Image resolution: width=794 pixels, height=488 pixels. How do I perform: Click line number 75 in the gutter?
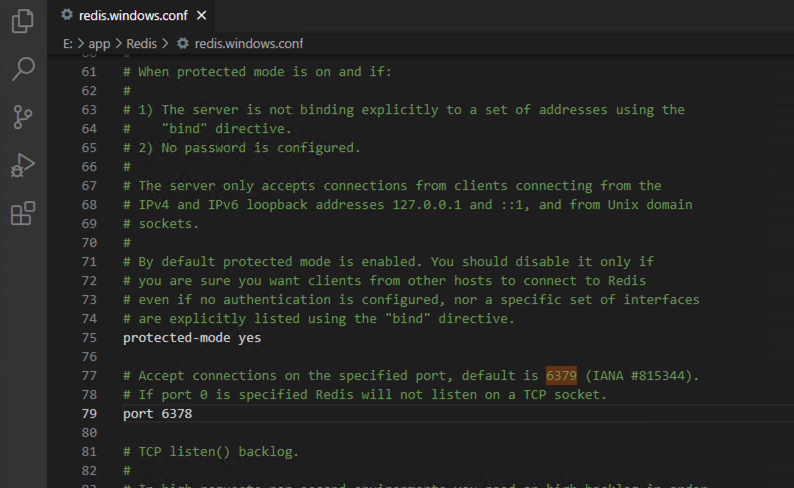(89, 338)
